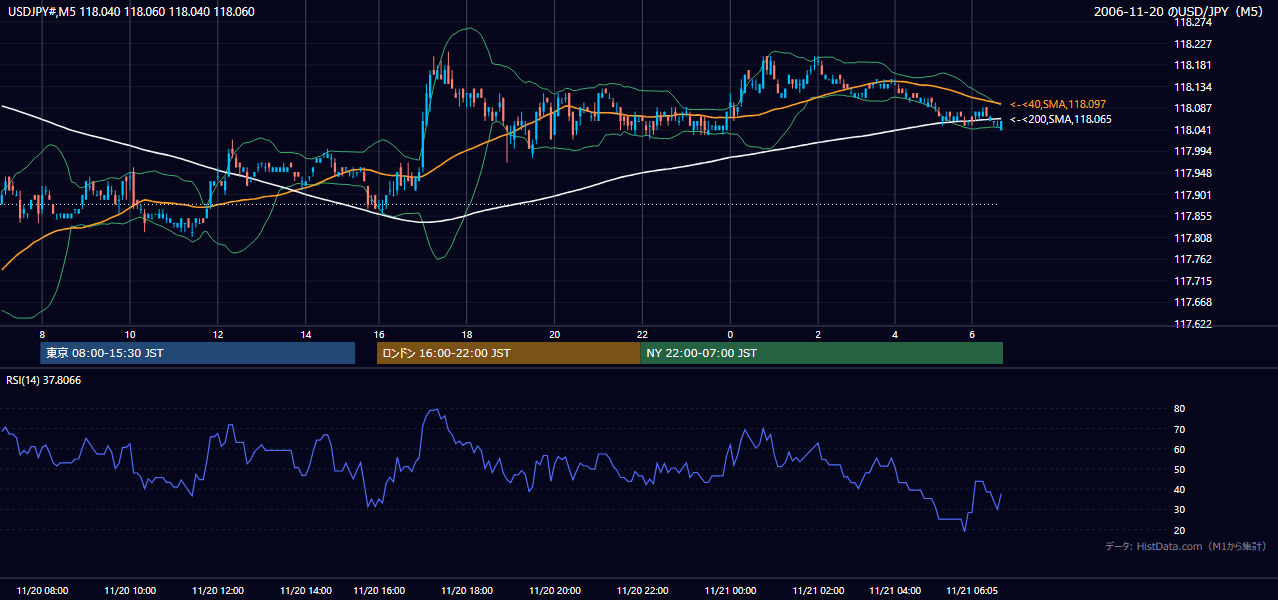Click the 11/21 06:05 time label

tap(972, 591)
